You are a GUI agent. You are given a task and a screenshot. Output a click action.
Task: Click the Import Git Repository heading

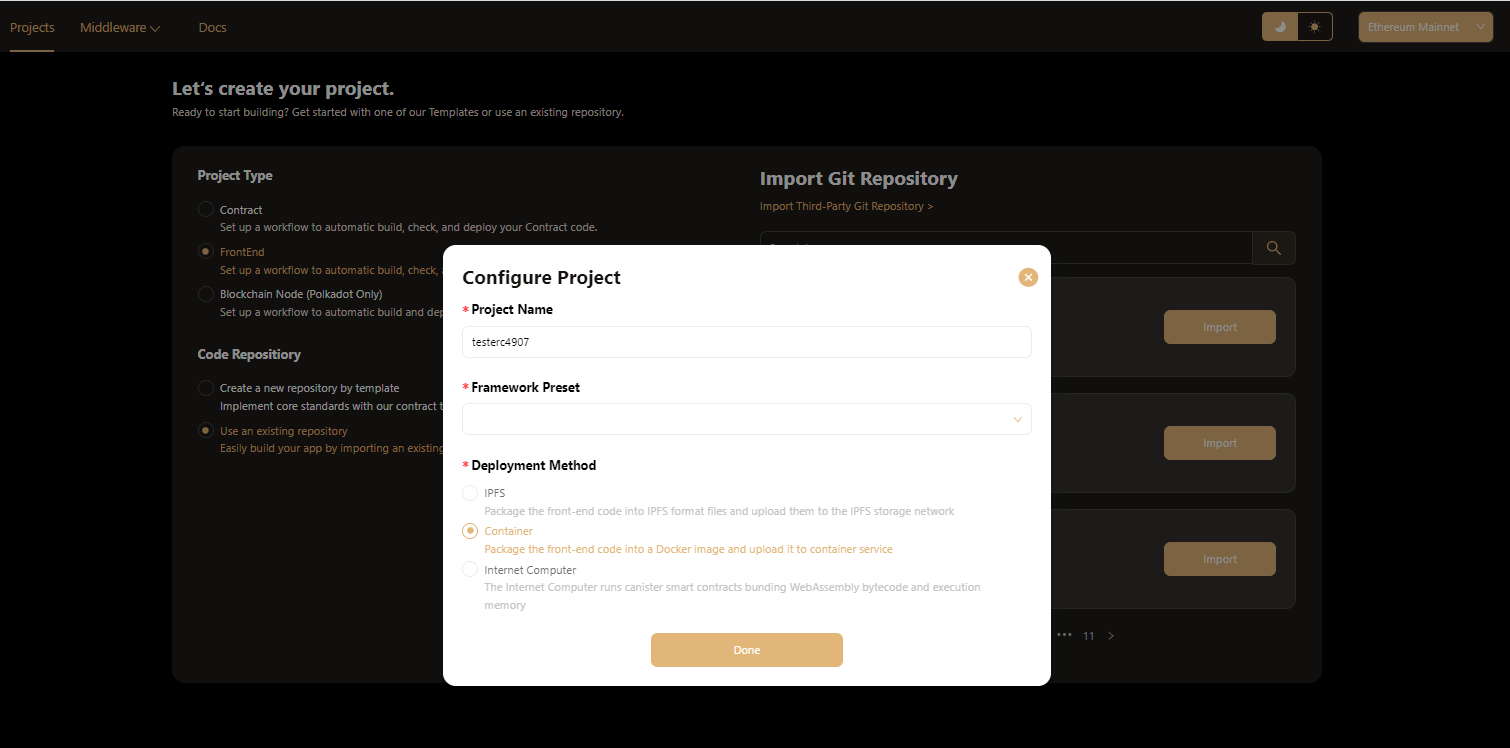(859, 178)
